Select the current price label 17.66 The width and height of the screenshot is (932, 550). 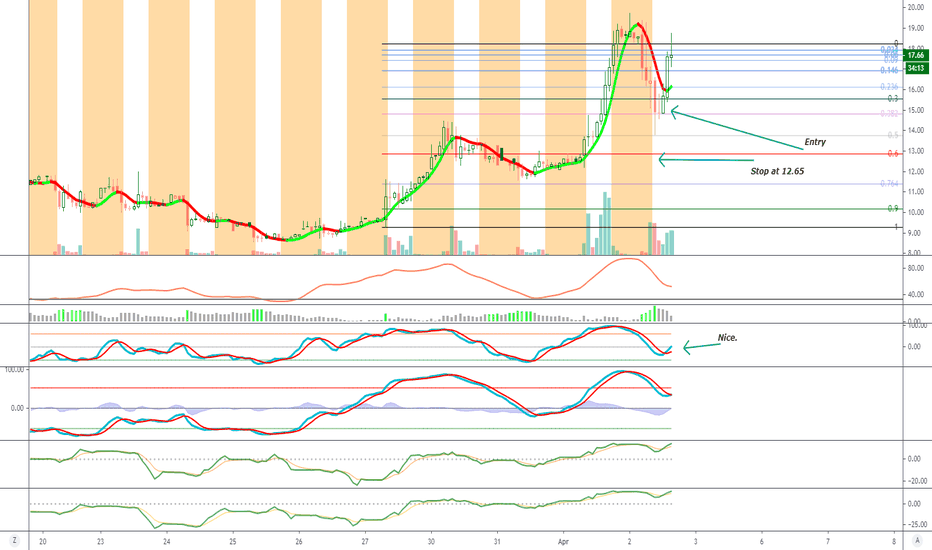pos(916,55)
